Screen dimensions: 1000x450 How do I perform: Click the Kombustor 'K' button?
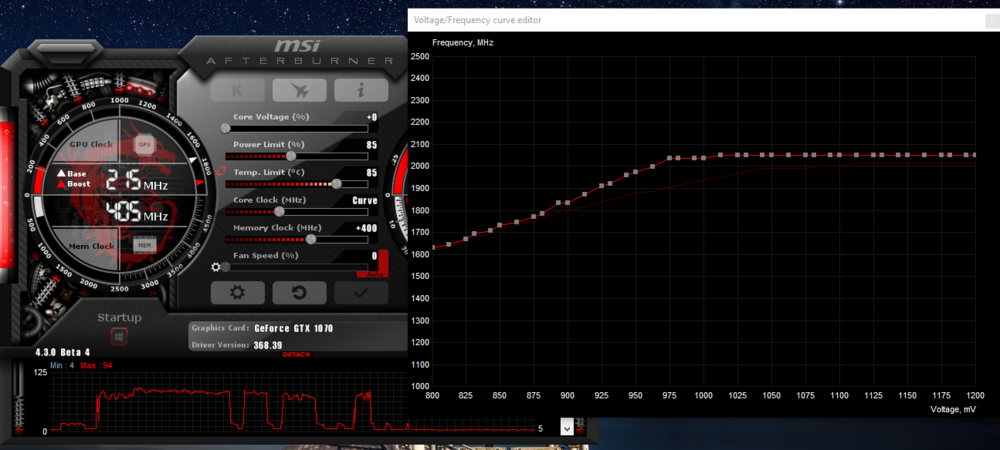tap(237, 89)
